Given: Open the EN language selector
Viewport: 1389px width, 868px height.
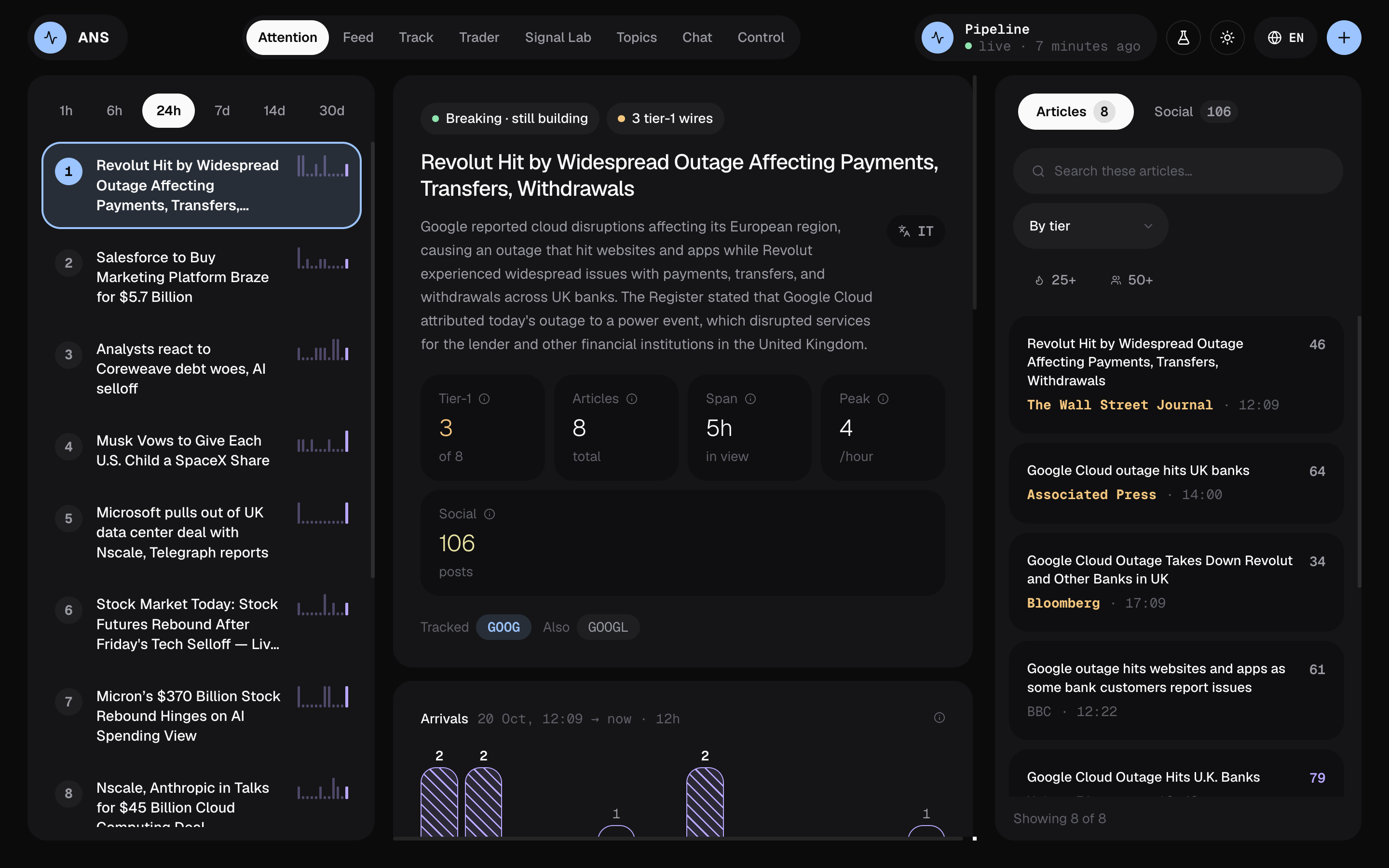Looking at the screenshot, I should [1285, 37].
